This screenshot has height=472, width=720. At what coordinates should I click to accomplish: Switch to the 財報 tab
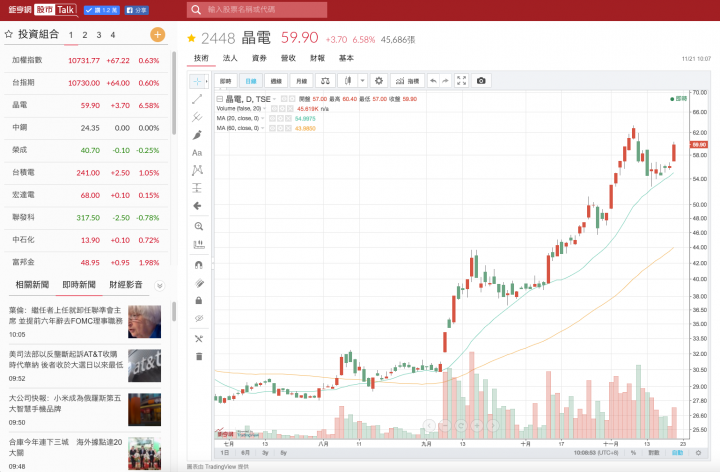[x=317, y=58]
